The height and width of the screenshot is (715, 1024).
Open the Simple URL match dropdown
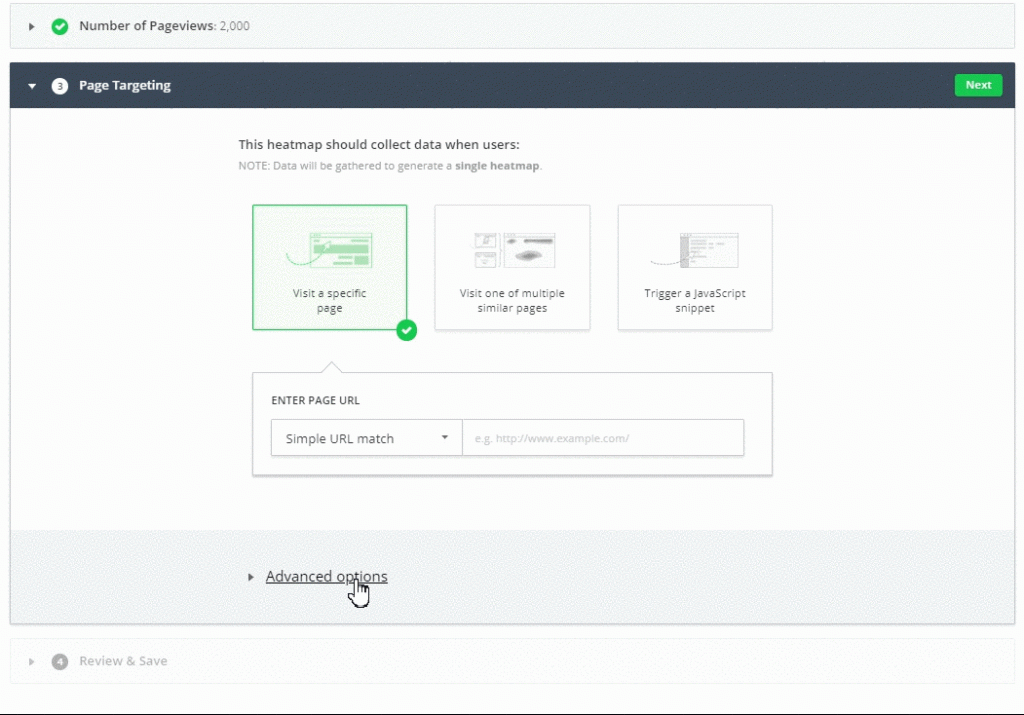coord(366,437)
